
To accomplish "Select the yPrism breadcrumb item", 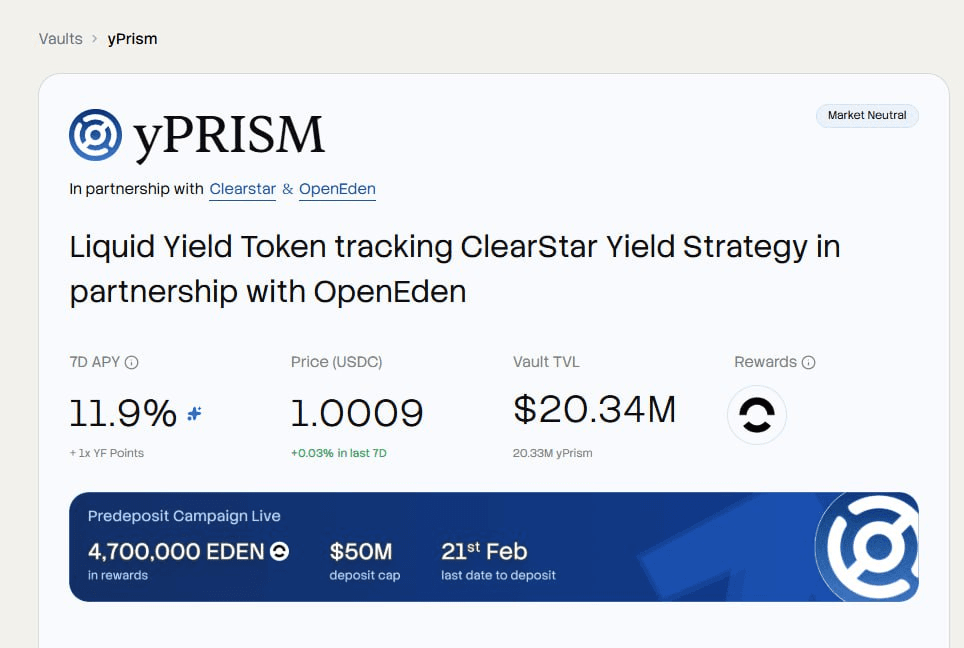I will pyautogui.click(x=132, y=39).
